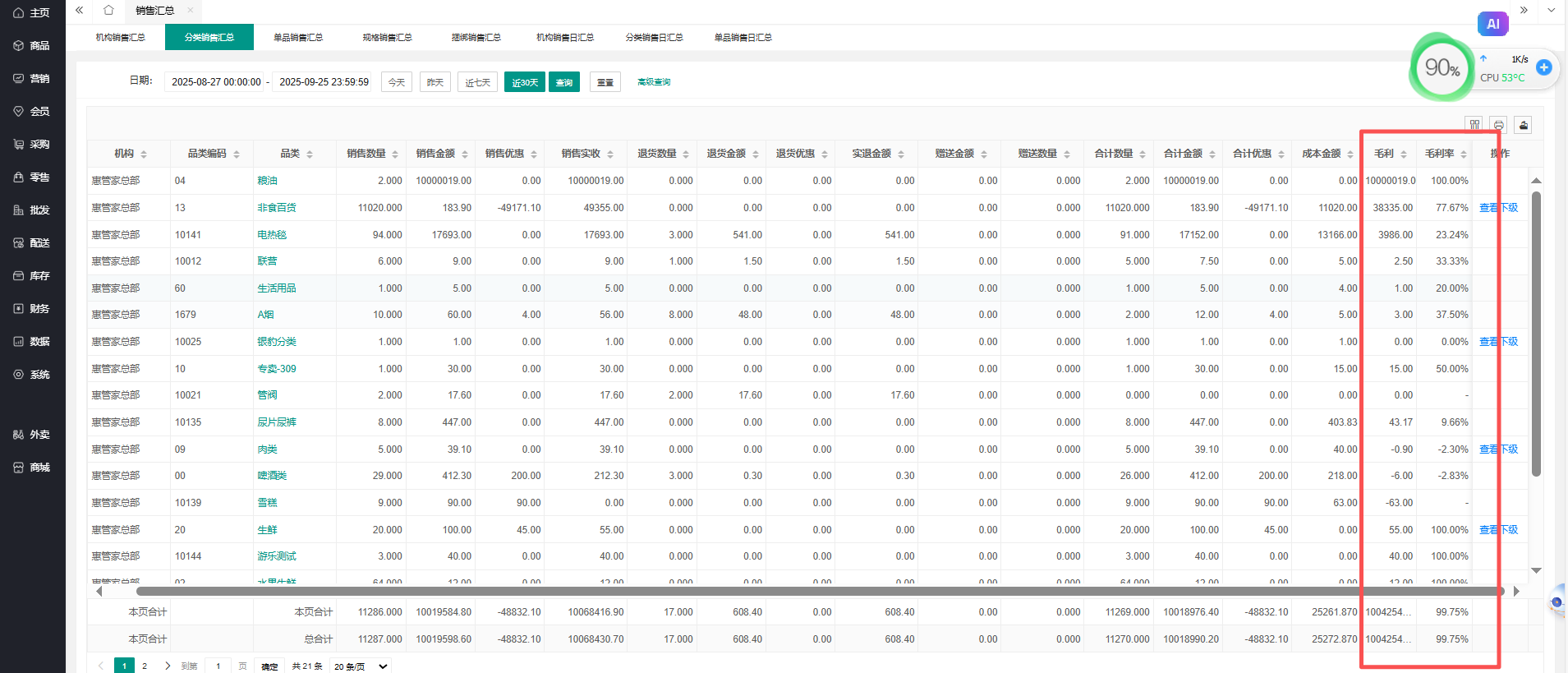Go to page 2 in pagination
The width and height of the screenshot is (1568, 673).
click(145, 666)
